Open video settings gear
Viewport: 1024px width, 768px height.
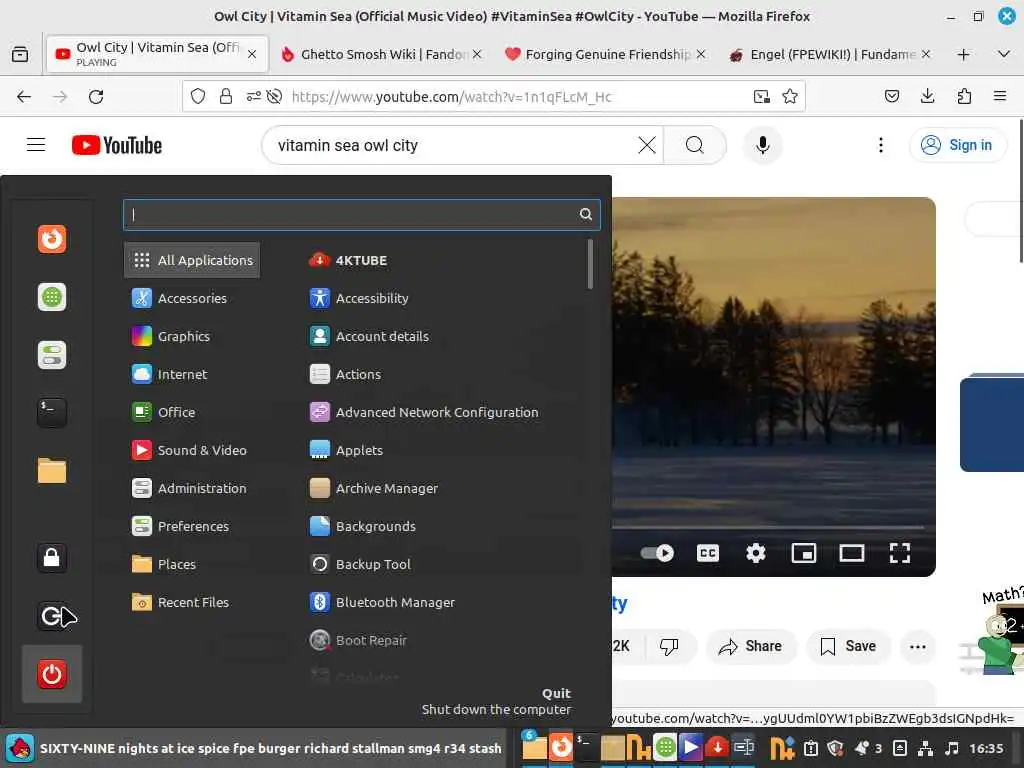pyautogui.click(x=756, y=553)
